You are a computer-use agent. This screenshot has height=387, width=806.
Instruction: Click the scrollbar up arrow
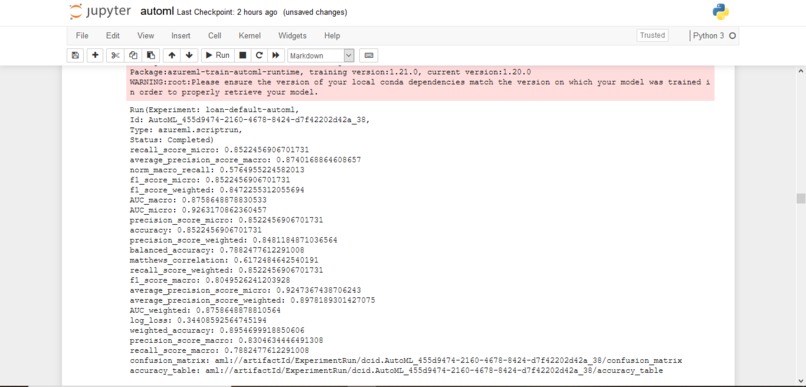click(800, 70)
